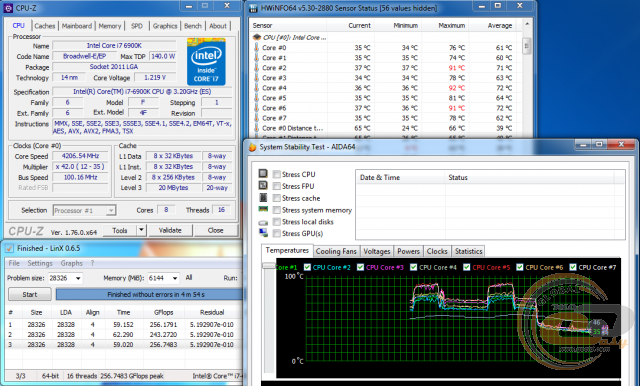Switch to Voltages tab in AIDA64
Viewport: 640px width, 386px height.
[377, 251]
